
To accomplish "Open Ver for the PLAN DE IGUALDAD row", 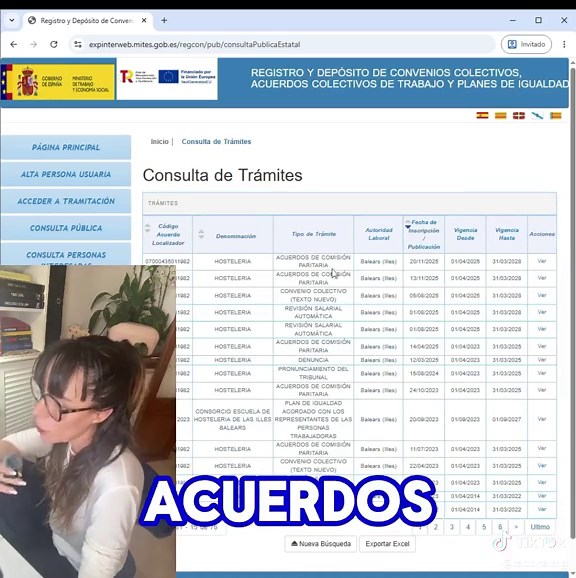I will tap(542, 419).
